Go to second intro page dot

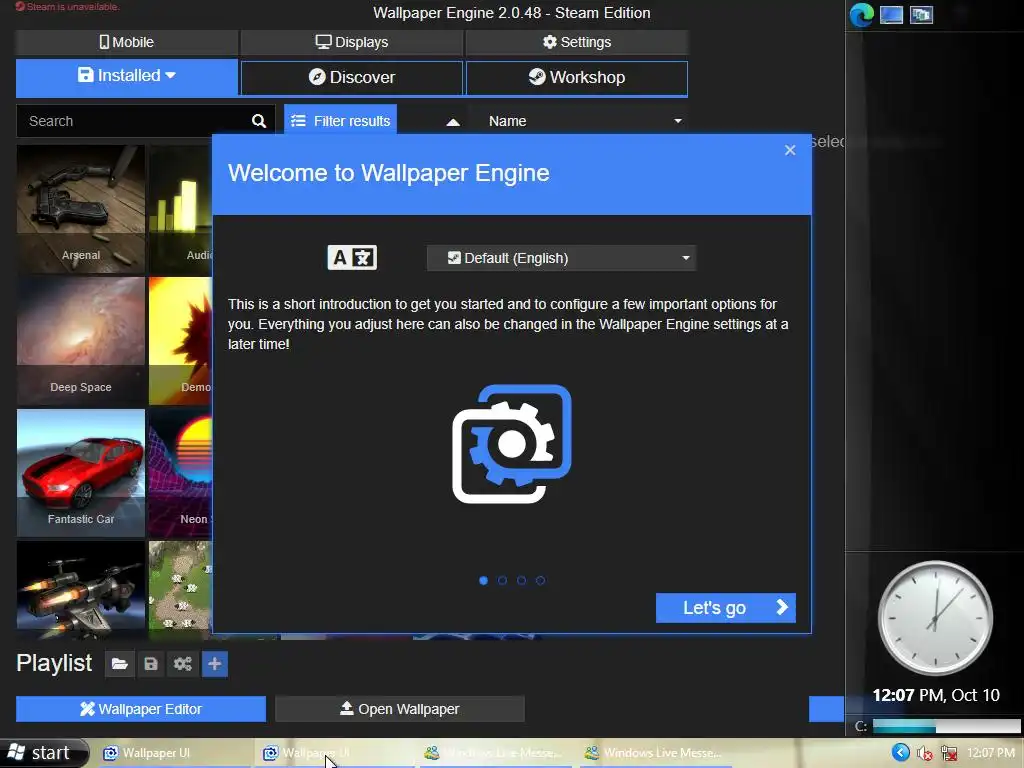point(502,581)
